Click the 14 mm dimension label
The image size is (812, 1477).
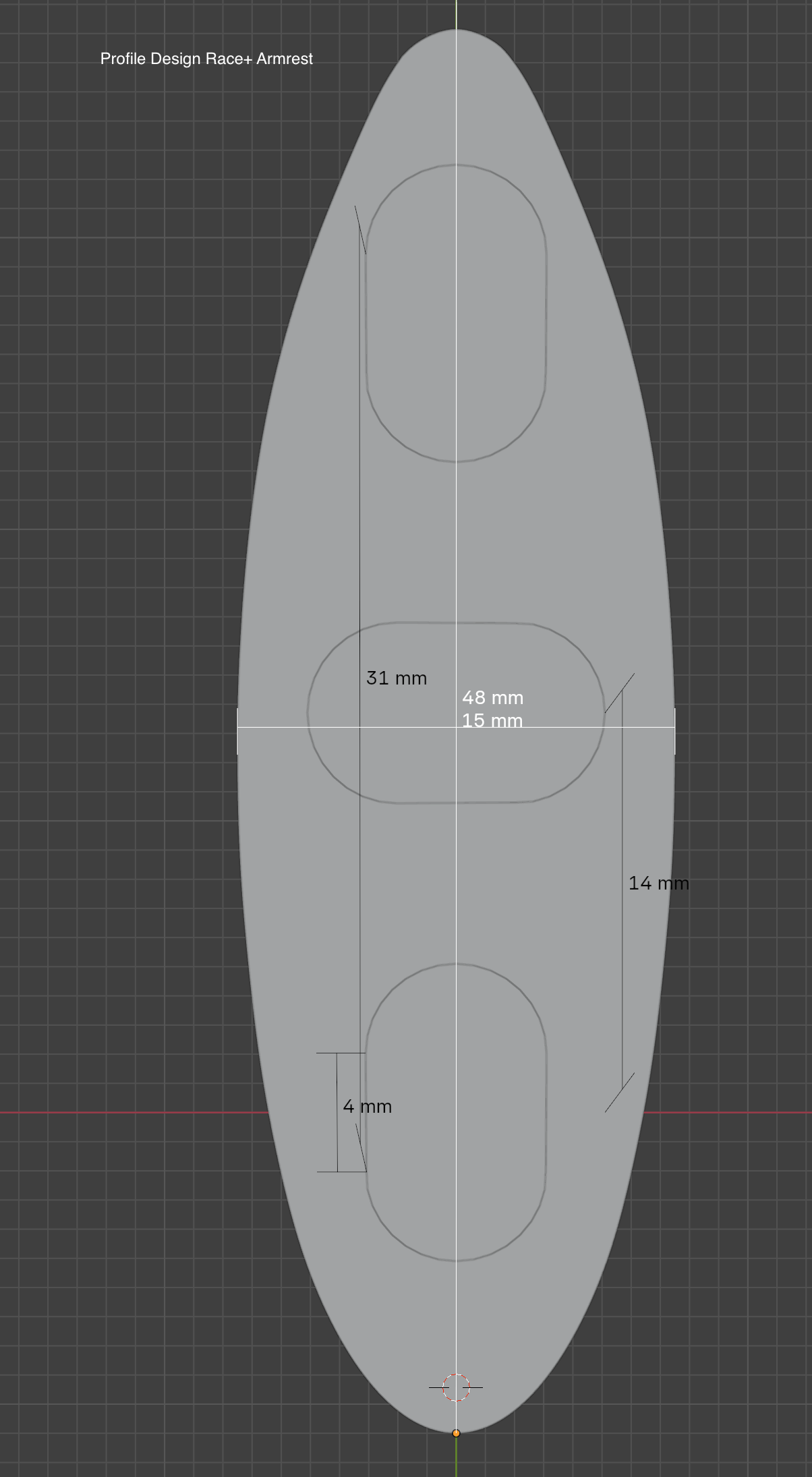(658, 883)
